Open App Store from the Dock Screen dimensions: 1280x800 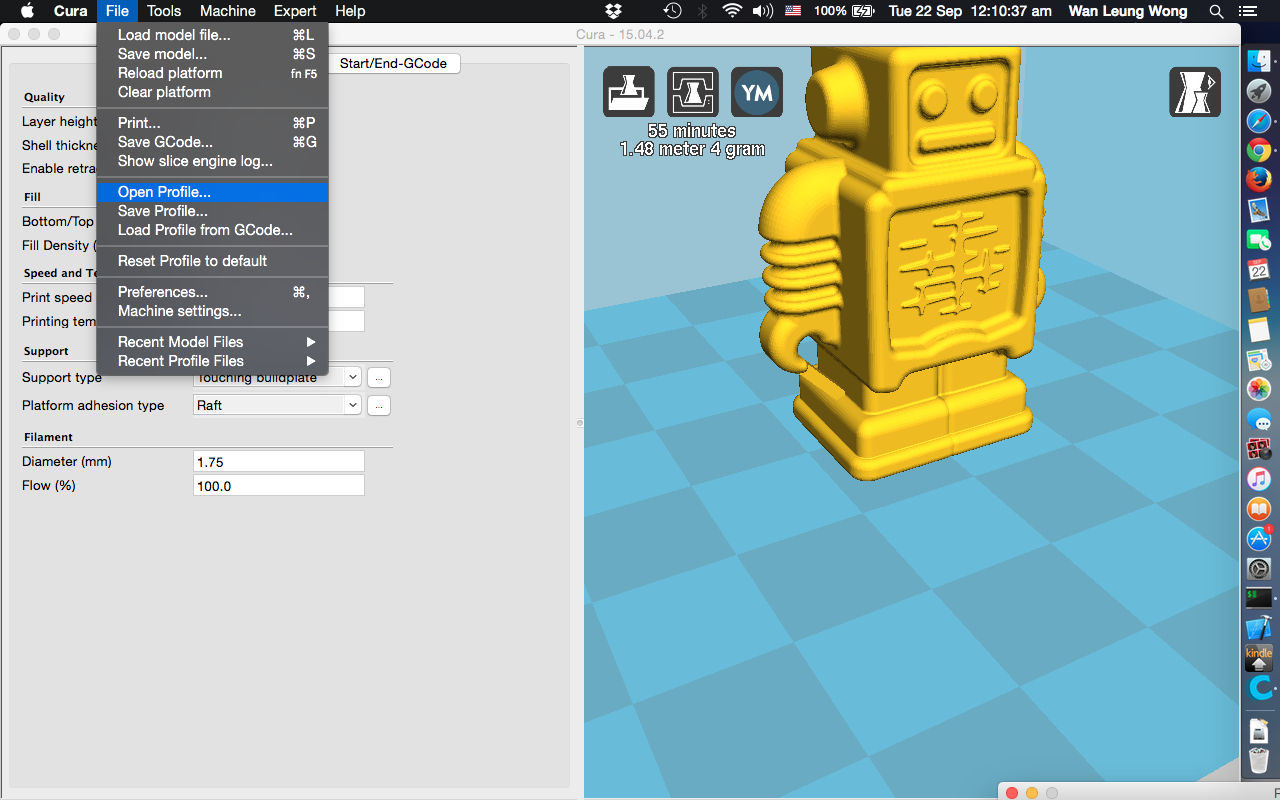pos(1259,539)
